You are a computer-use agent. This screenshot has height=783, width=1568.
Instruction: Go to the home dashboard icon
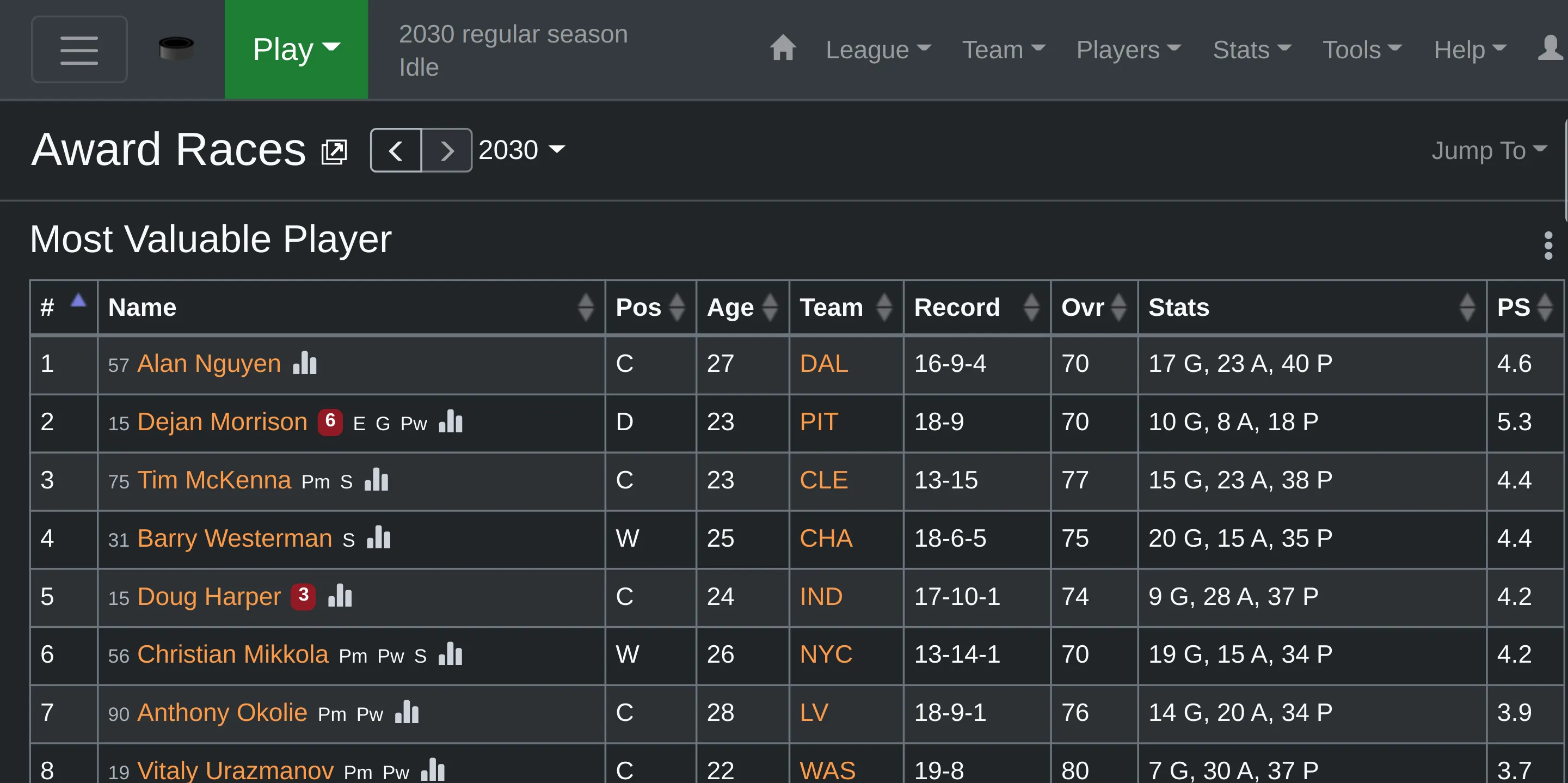point(783,48)
